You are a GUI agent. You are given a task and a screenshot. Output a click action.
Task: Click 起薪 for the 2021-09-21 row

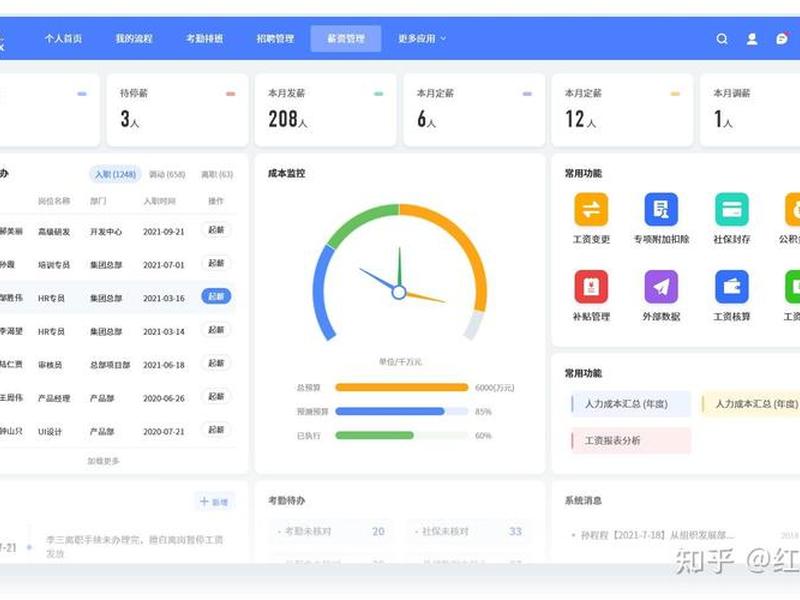[216, 230]
